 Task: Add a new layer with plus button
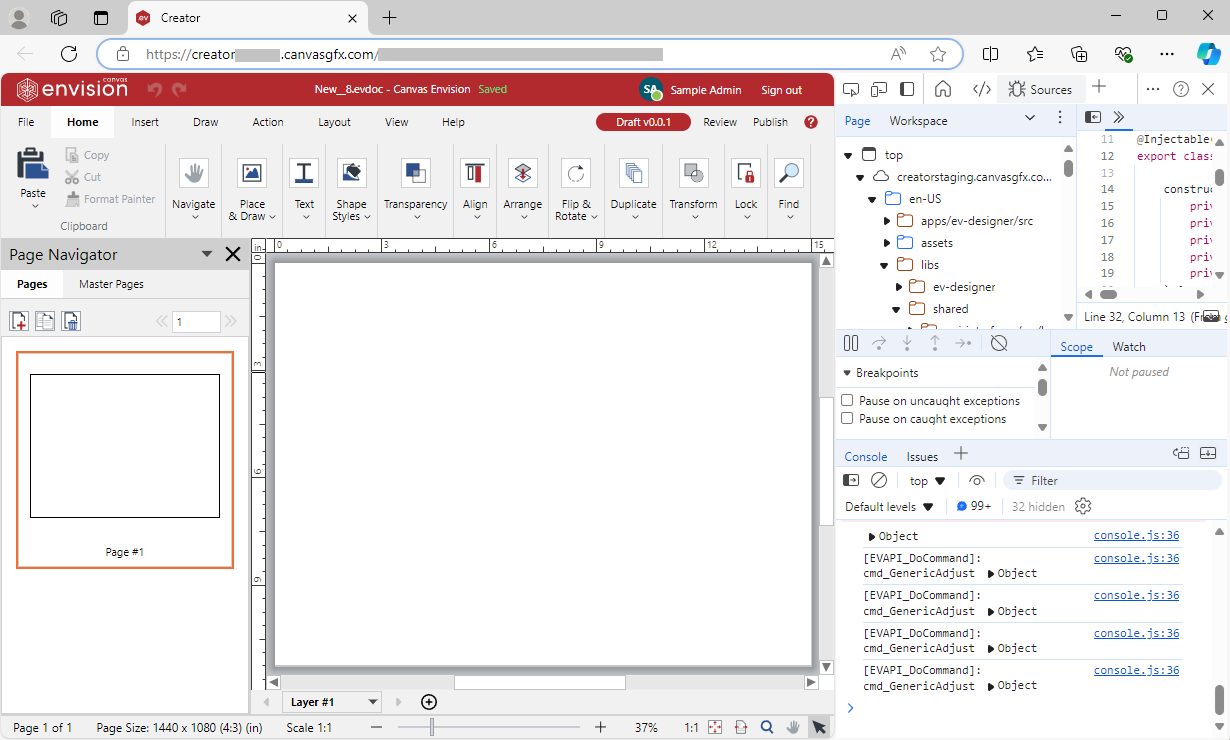tap(429, 702)
